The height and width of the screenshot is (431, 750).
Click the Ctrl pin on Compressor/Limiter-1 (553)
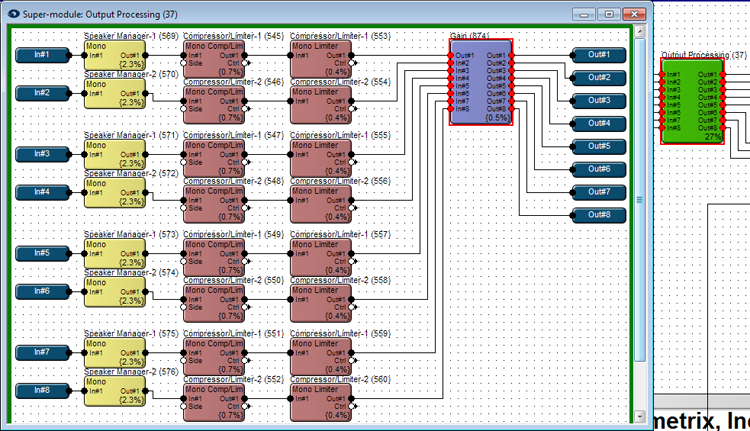coord(352,63)
